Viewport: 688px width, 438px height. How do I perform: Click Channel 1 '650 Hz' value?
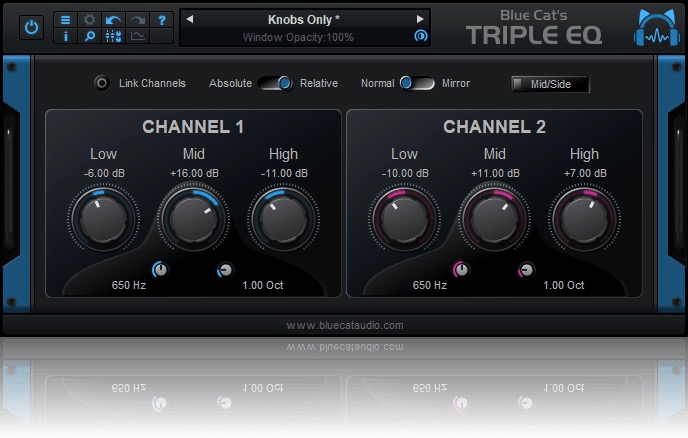(129, 285)
